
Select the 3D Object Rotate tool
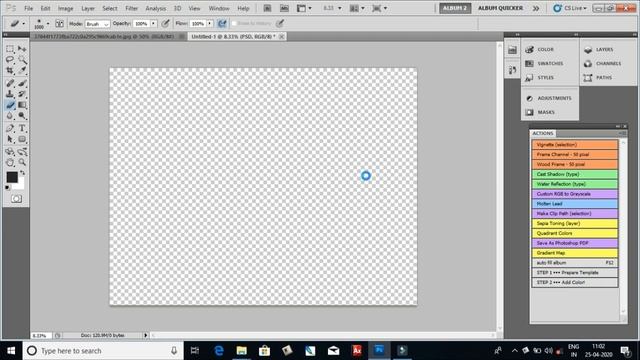[x=10, y=152]
